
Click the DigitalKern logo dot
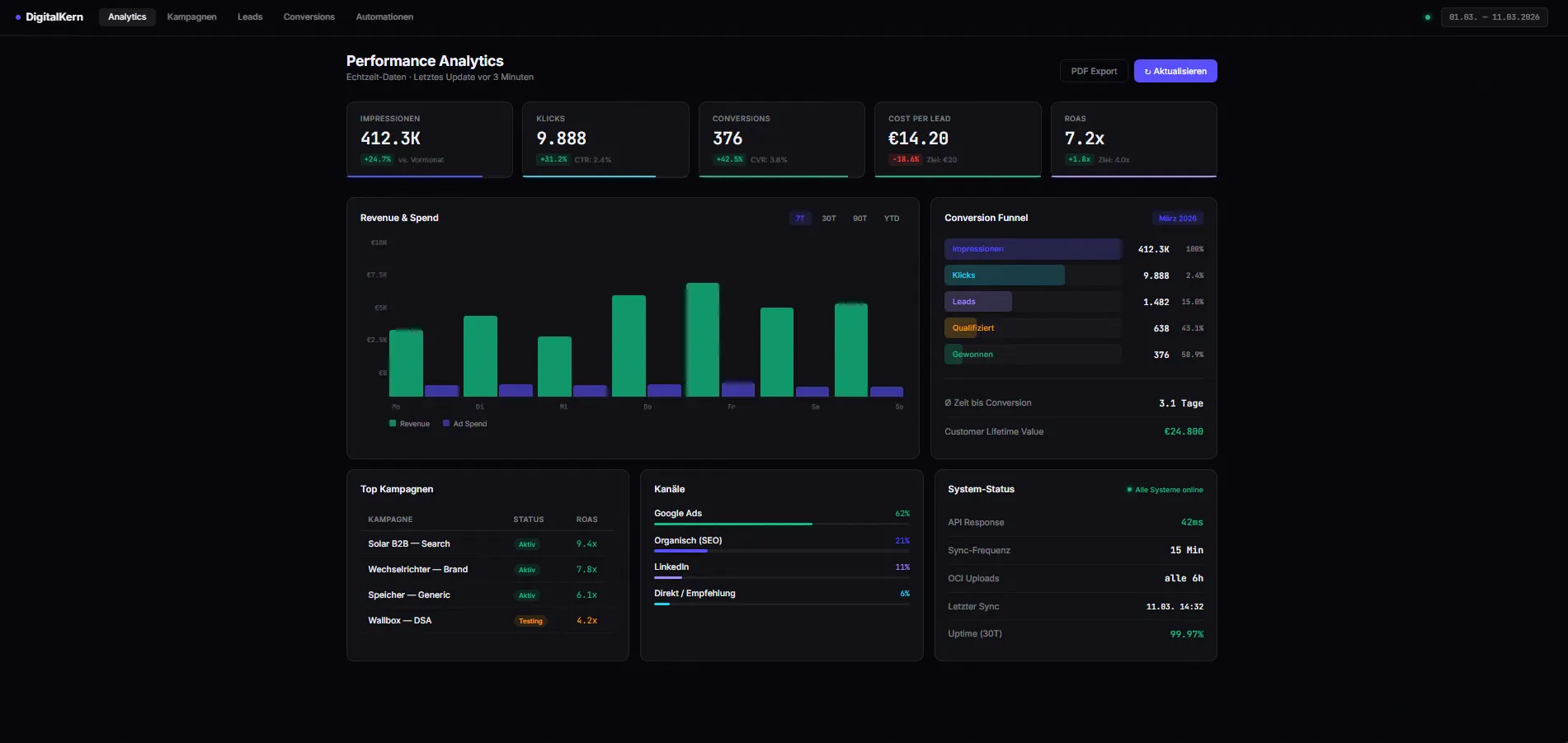(18, 16)
